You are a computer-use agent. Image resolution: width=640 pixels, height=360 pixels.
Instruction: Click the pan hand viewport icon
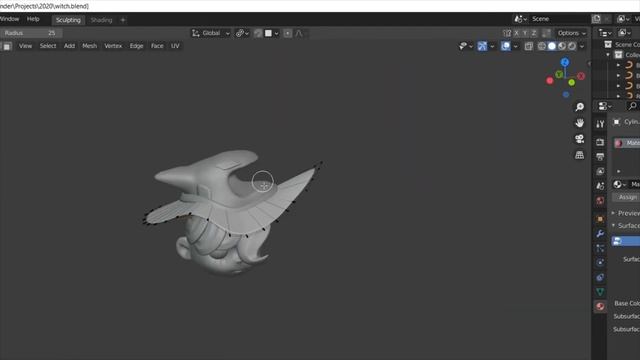(580, 123)
